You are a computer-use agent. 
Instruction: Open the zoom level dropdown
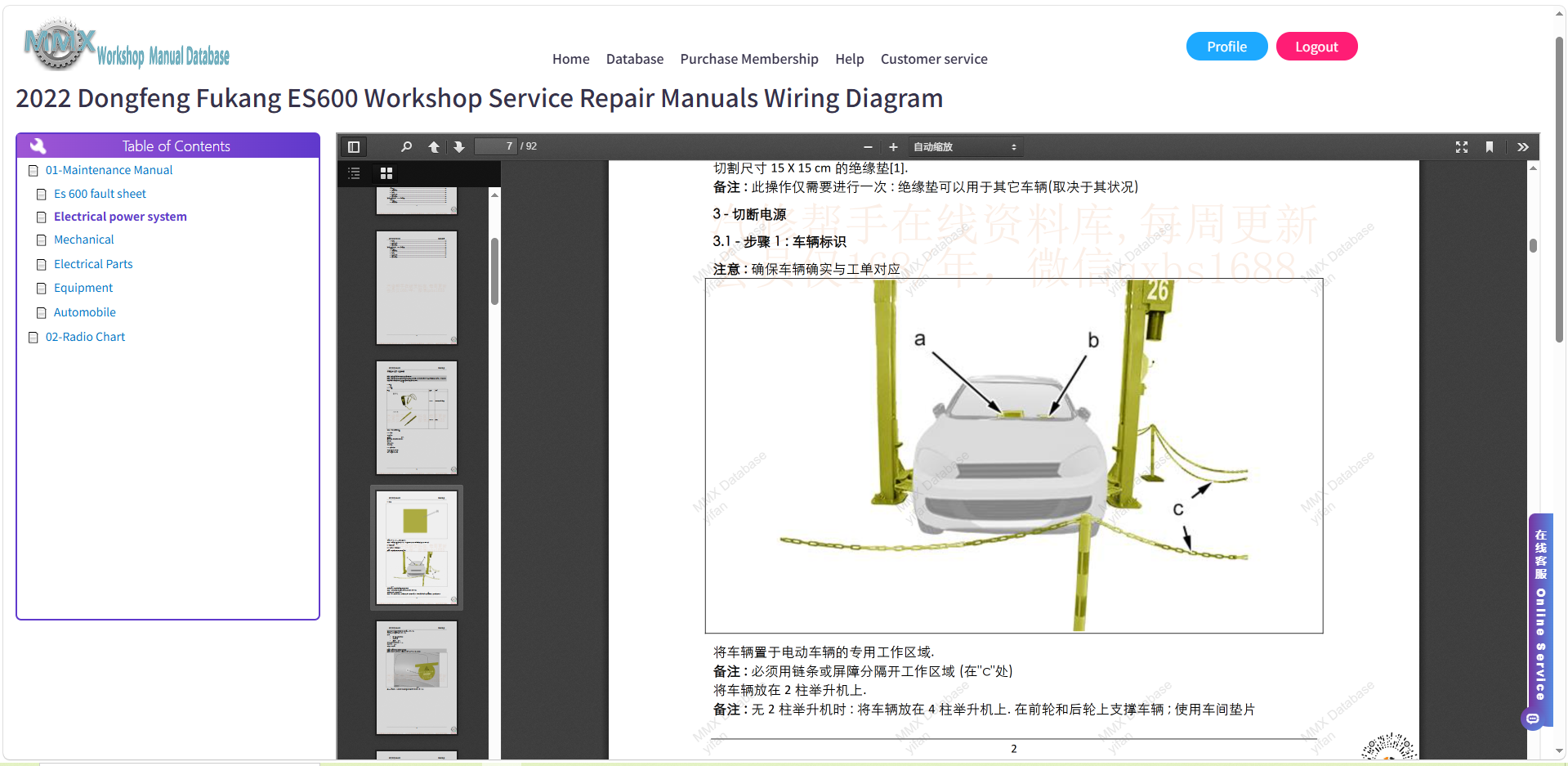[x=965, y=147]
